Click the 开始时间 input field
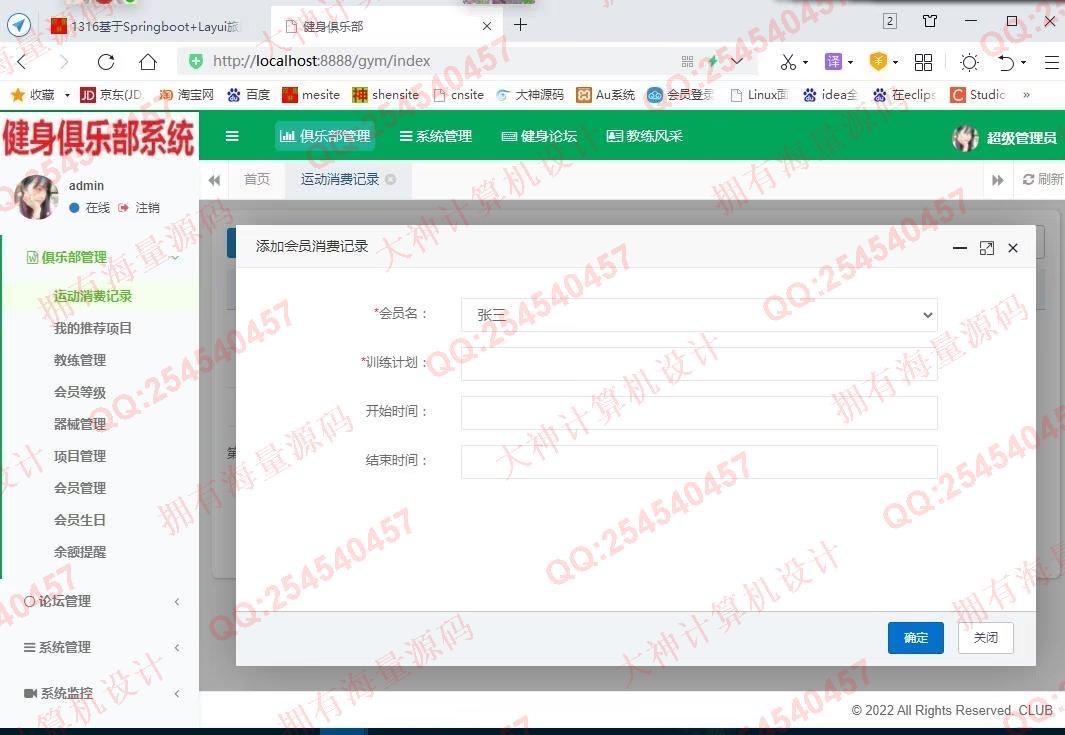 click(699, 412)
